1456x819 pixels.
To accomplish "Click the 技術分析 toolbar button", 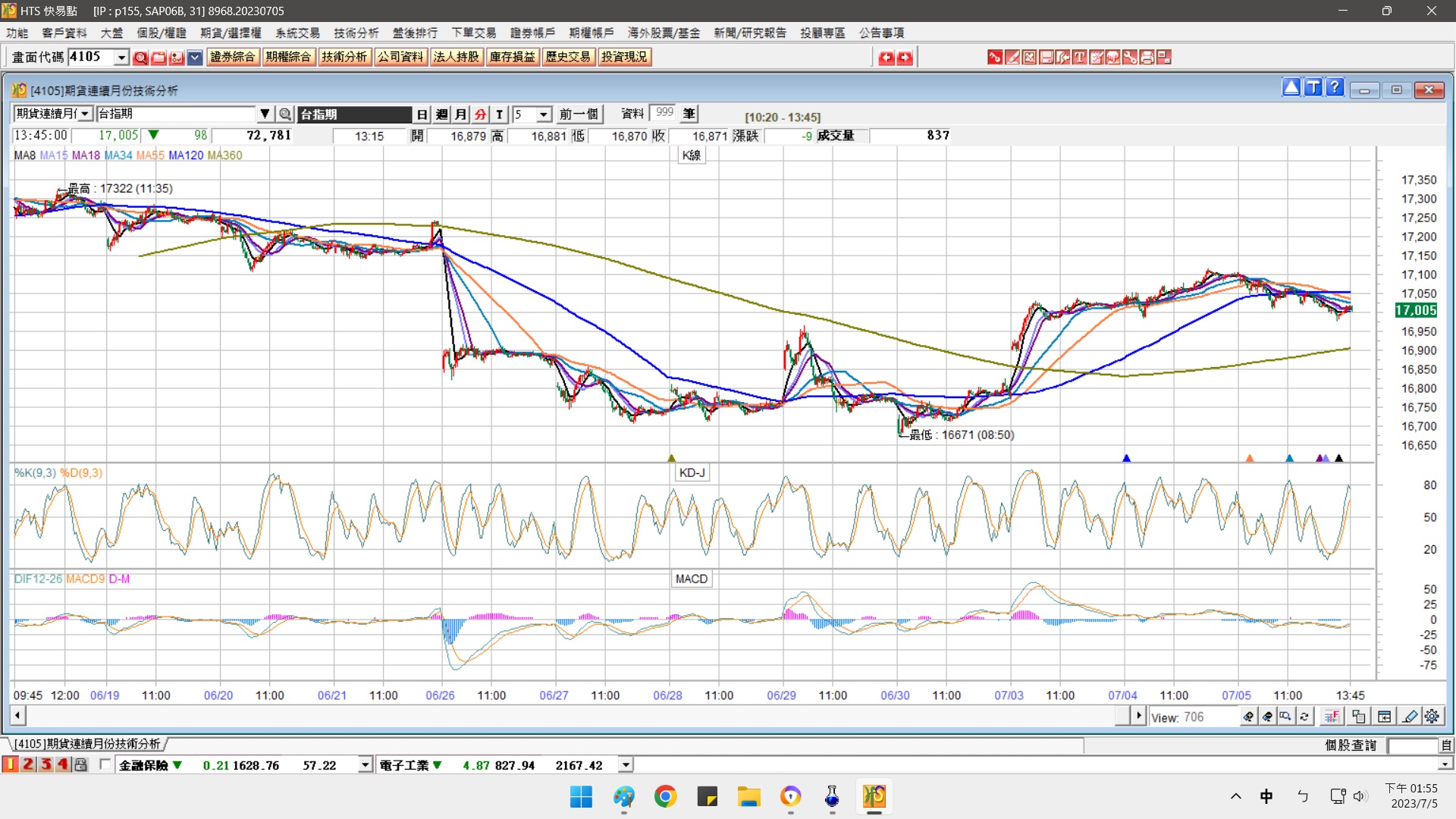I will 344,58.
